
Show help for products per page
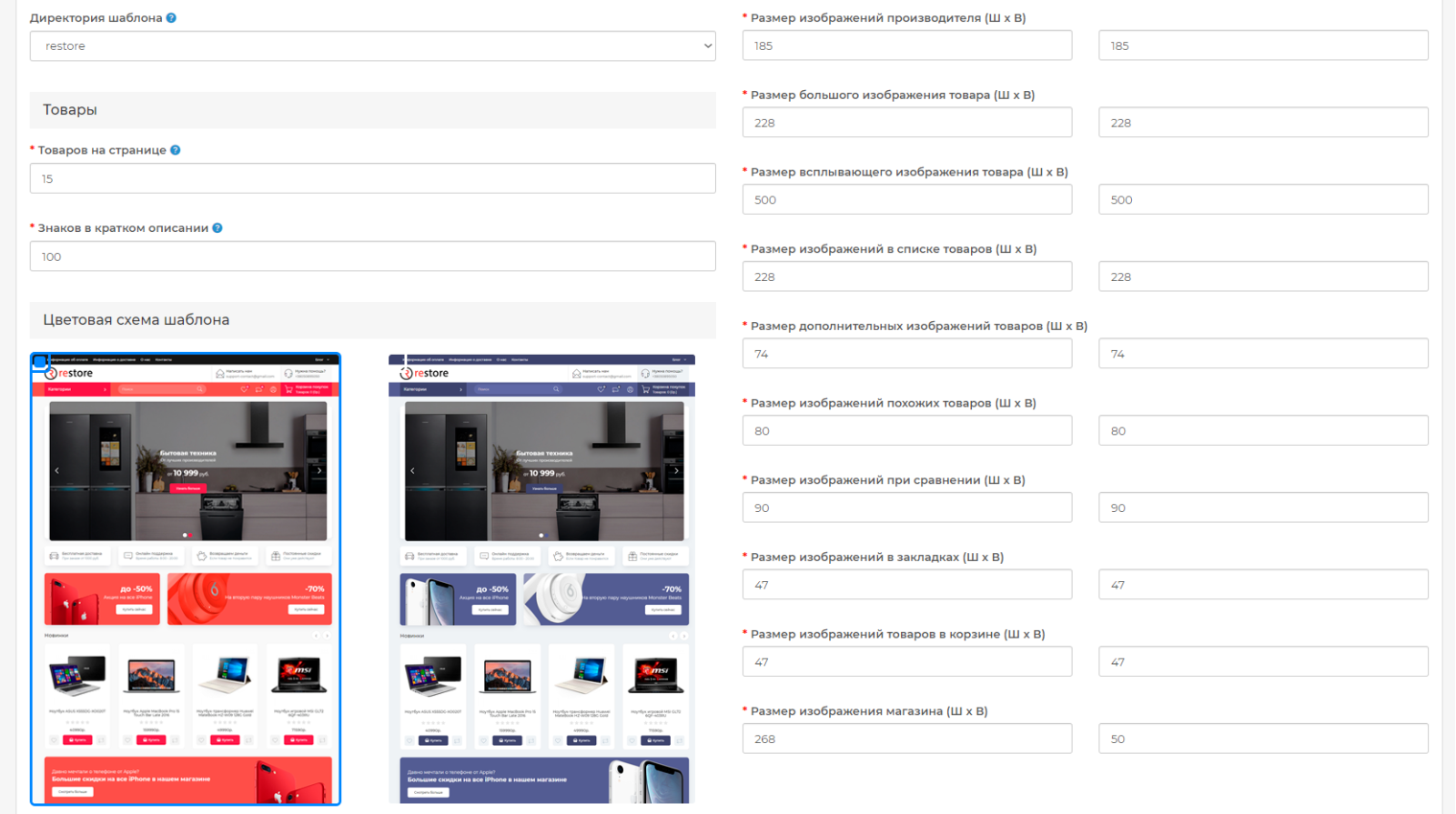[176, 150]
